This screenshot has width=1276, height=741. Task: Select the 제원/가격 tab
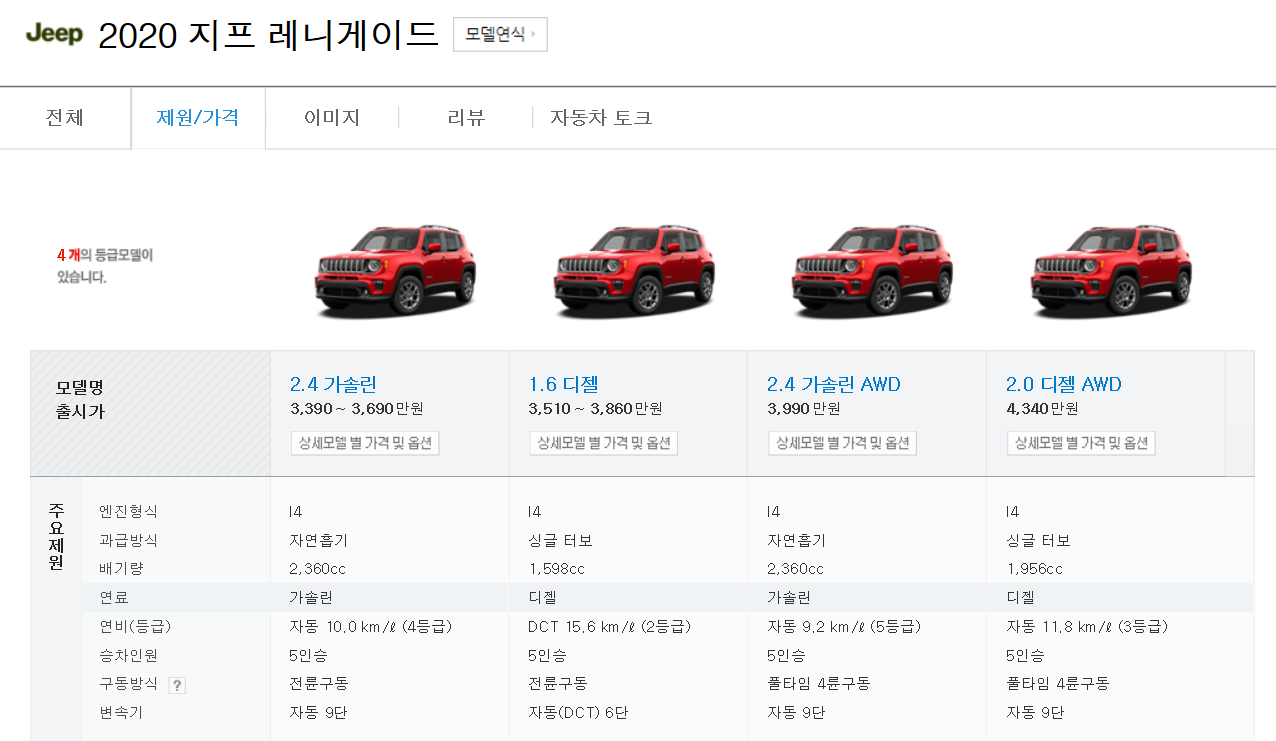[x=198, y=118]
